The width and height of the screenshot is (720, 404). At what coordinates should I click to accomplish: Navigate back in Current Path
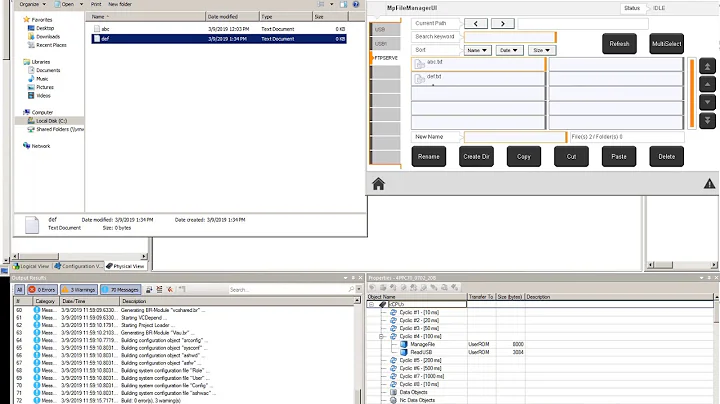(x=476, y=23)
